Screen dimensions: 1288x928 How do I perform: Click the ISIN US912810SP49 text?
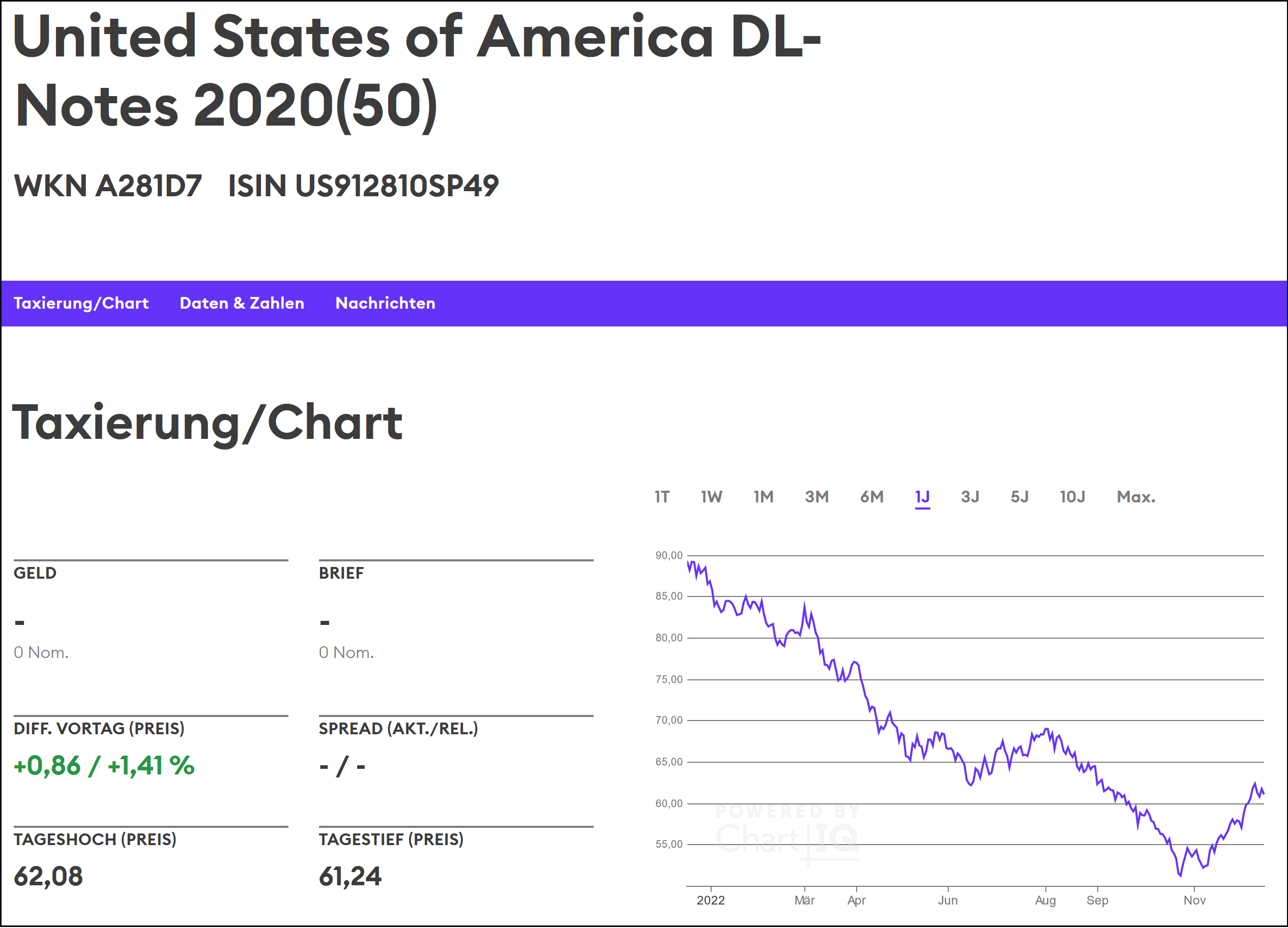tap(363, 186)
